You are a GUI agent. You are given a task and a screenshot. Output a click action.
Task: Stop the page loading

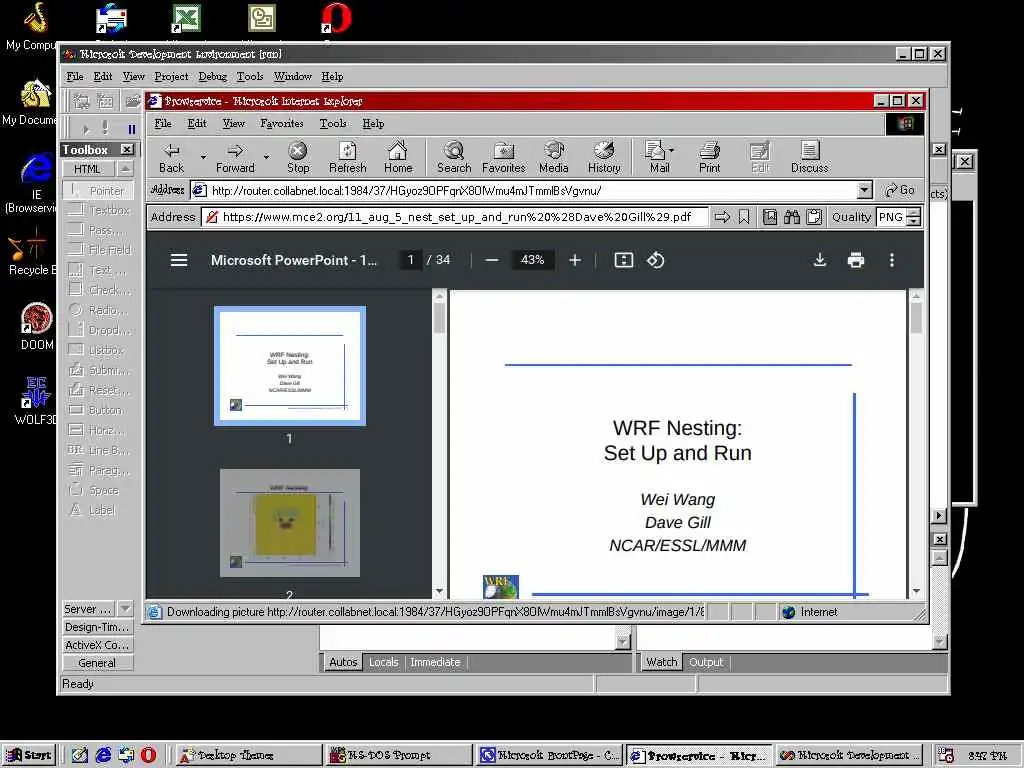[x=298, y=158]
